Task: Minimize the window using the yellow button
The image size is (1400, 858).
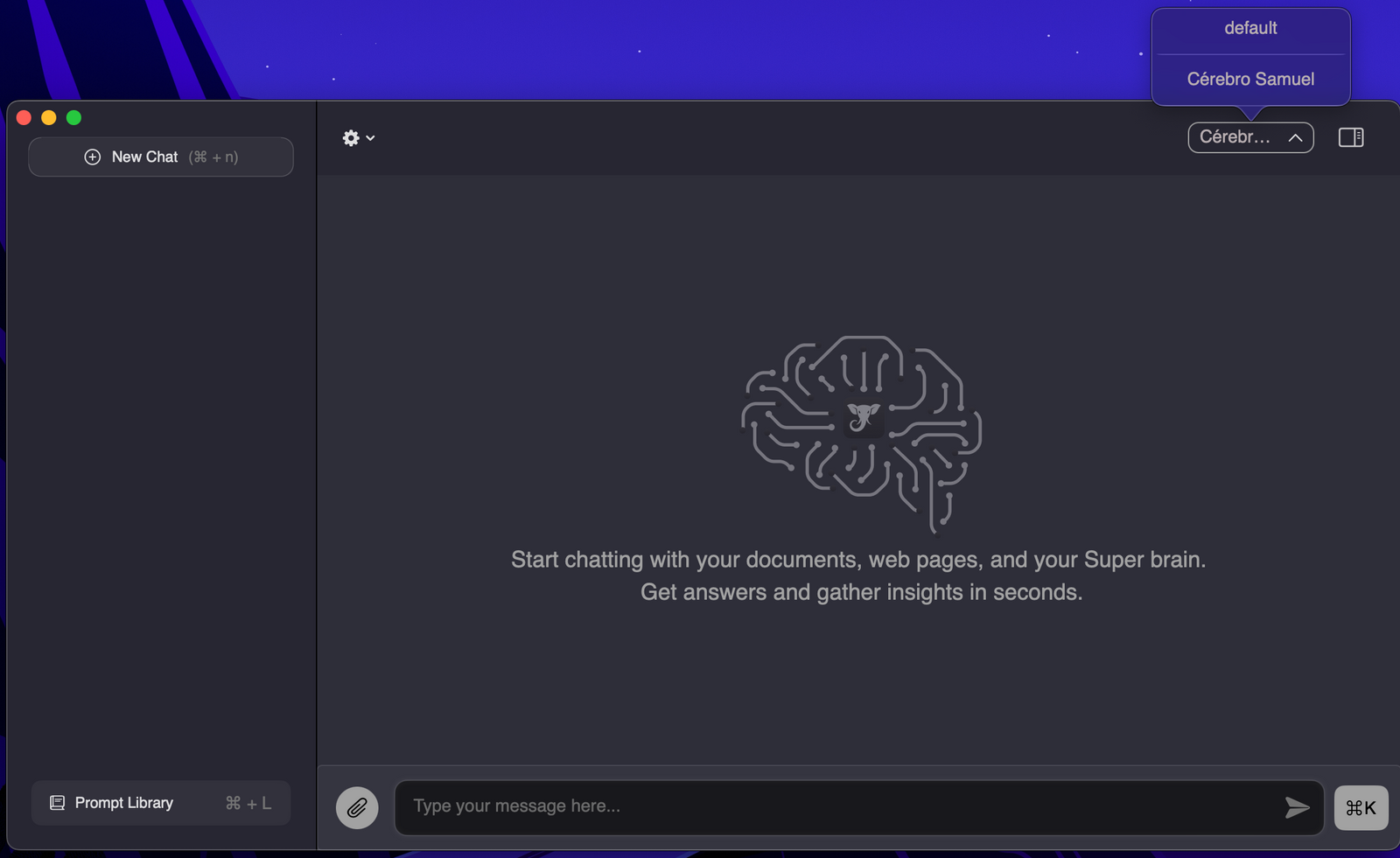Action: point(49,118)
